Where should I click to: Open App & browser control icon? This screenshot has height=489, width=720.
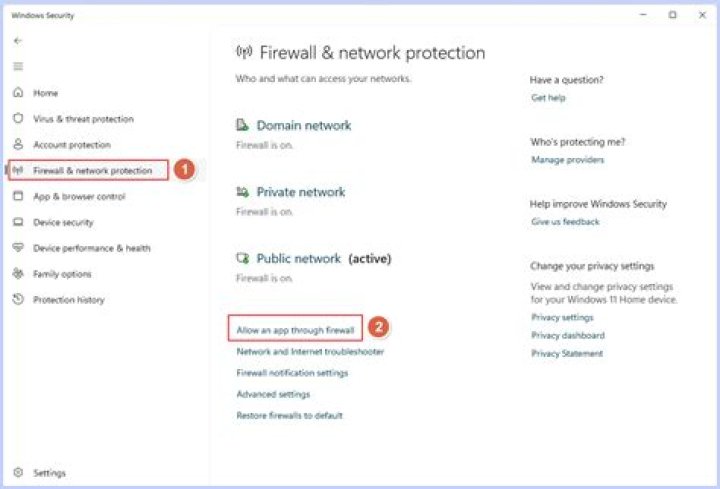(18, 197)
